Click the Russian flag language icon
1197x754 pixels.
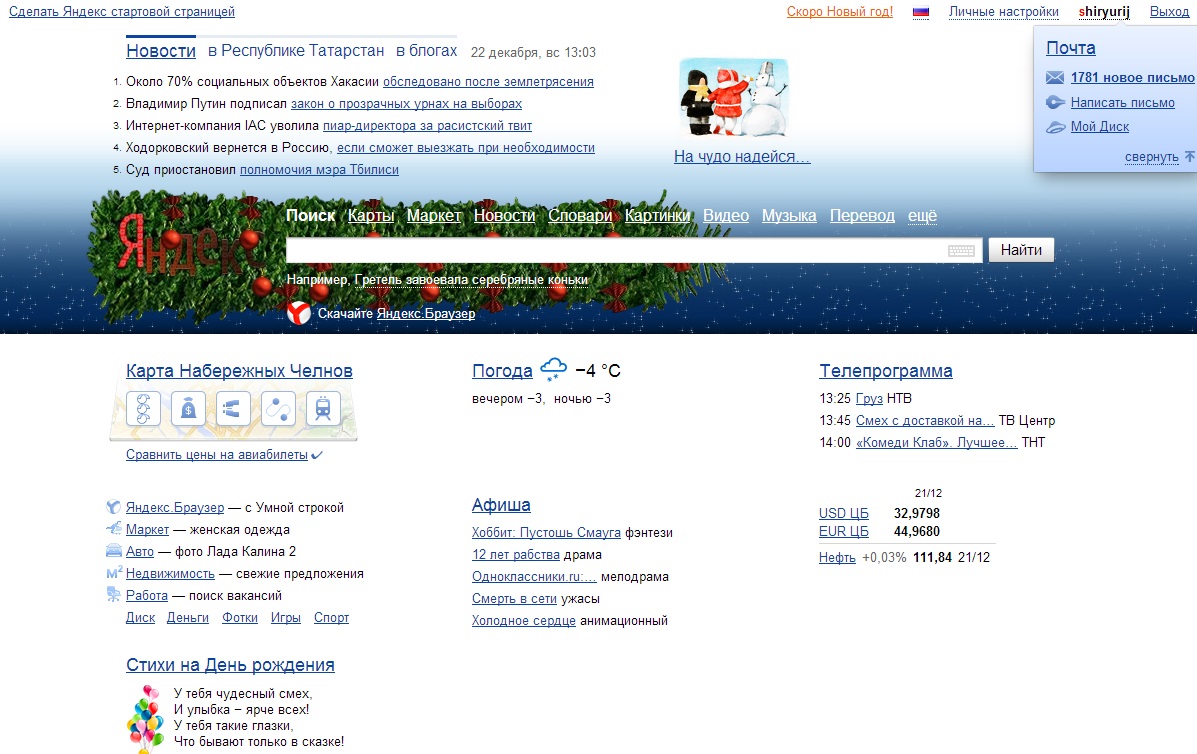coord(921,12)
